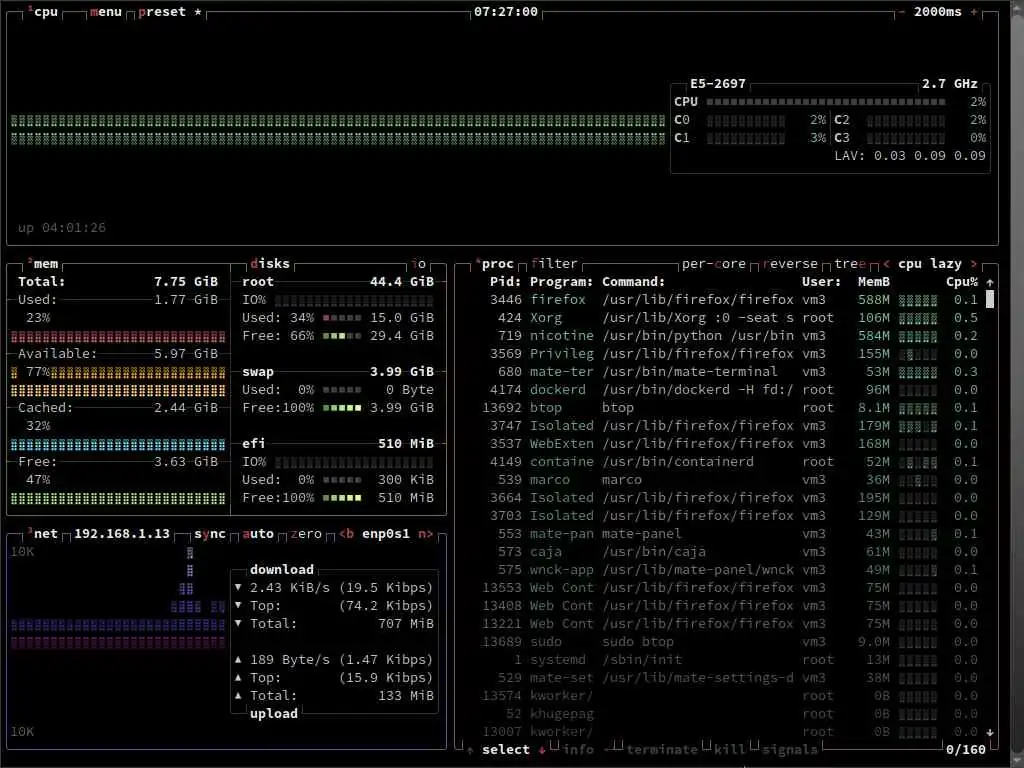The image size is (1024, 768).
Task: Toggle process tree view
Action: pos(850,264)
